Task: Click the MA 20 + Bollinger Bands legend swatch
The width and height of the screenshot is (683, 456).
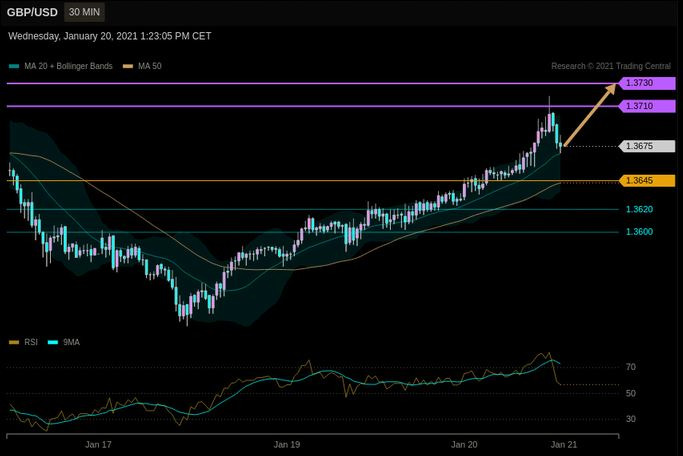Action: click(x=14, y=67)
